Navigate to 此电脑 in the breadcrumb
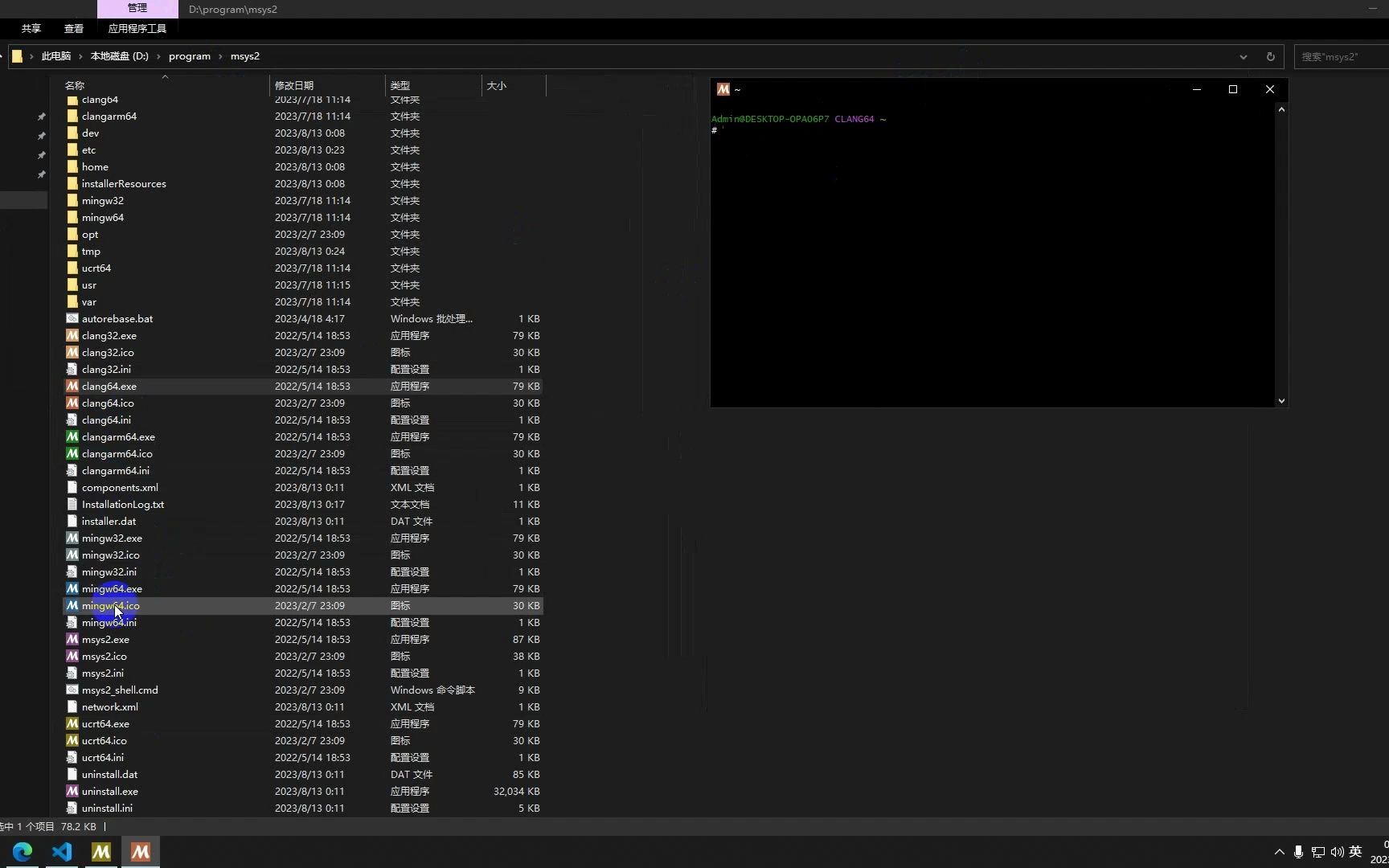Viewport: 1389px width, 868px height. coord(56,56)
